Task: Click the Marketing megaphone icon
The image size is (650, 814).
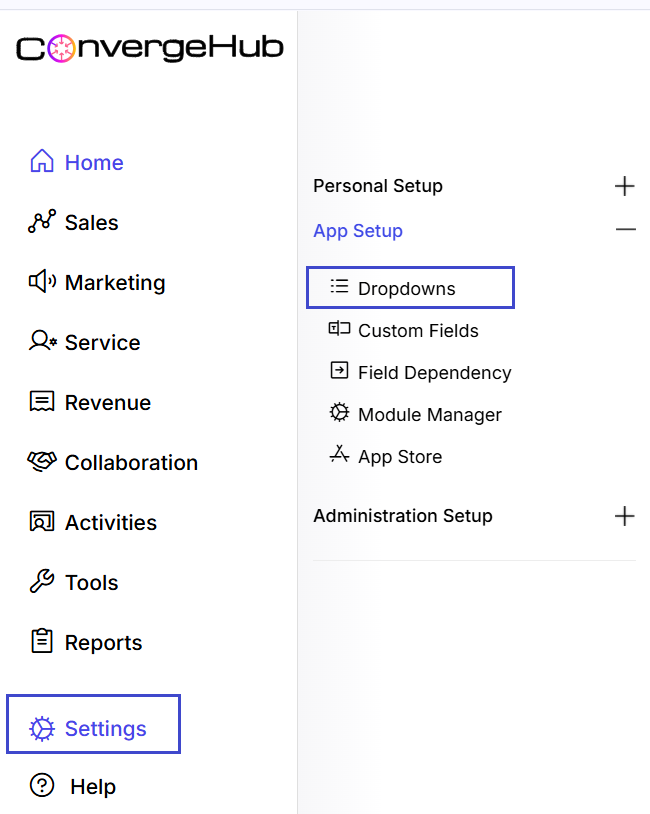Action: (42, 282)
